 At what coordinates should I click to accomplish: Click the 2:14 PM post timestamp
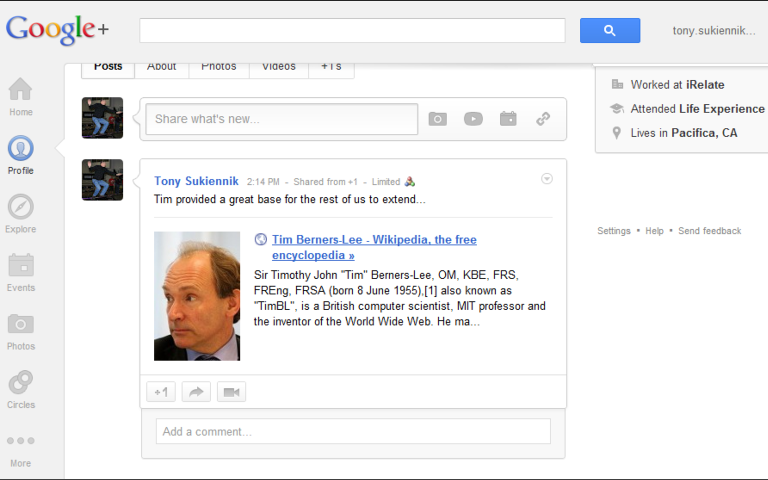coord(263,182)
